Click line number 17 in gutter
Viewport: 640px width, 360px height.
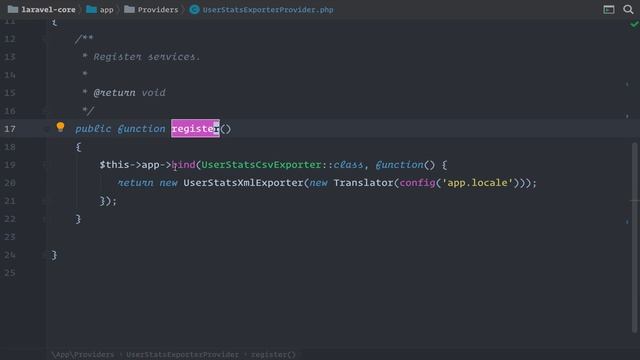10,129
